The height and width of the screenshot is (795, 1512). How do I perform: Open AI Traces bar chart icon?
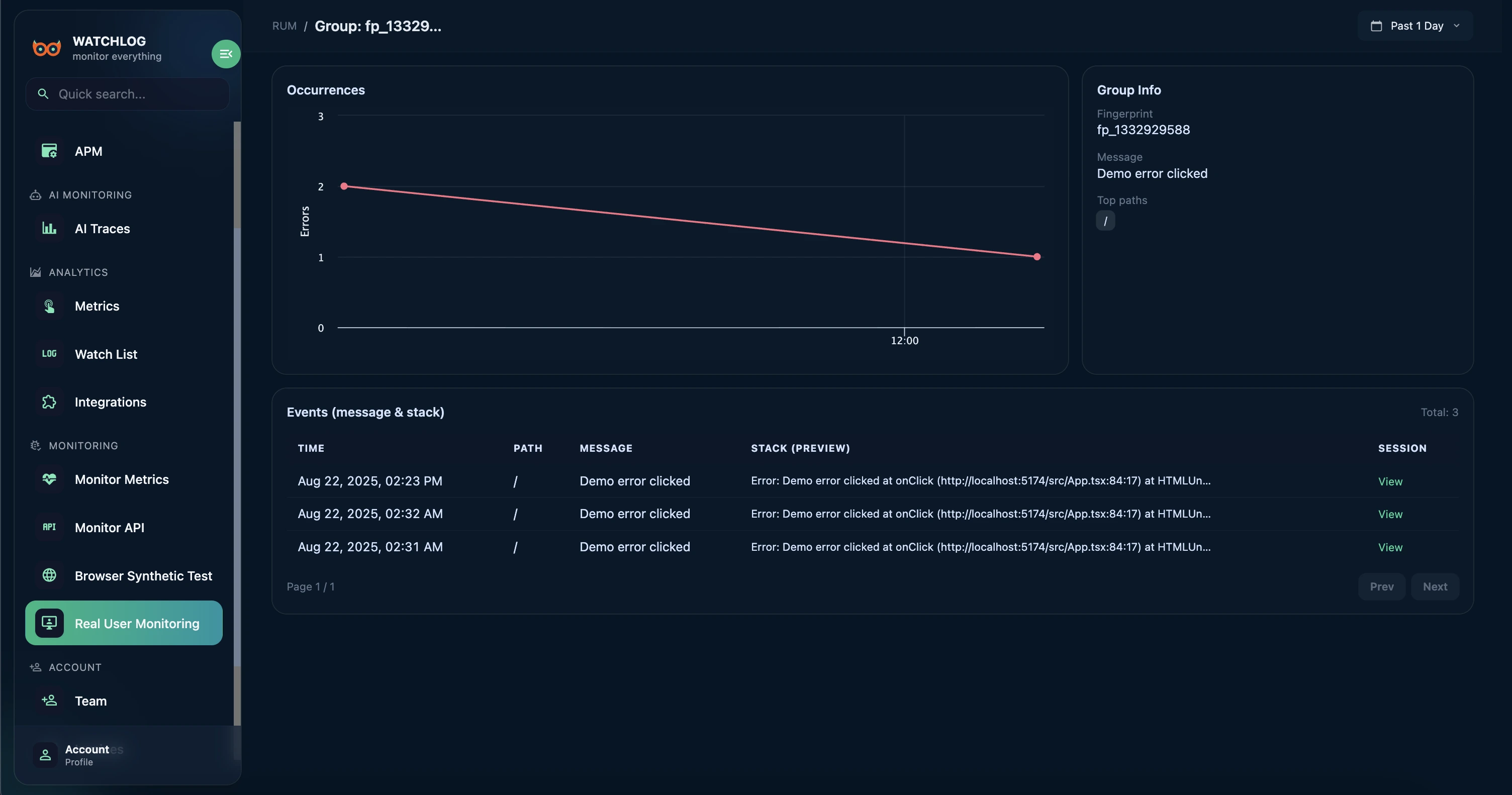[x=49, y=228]
